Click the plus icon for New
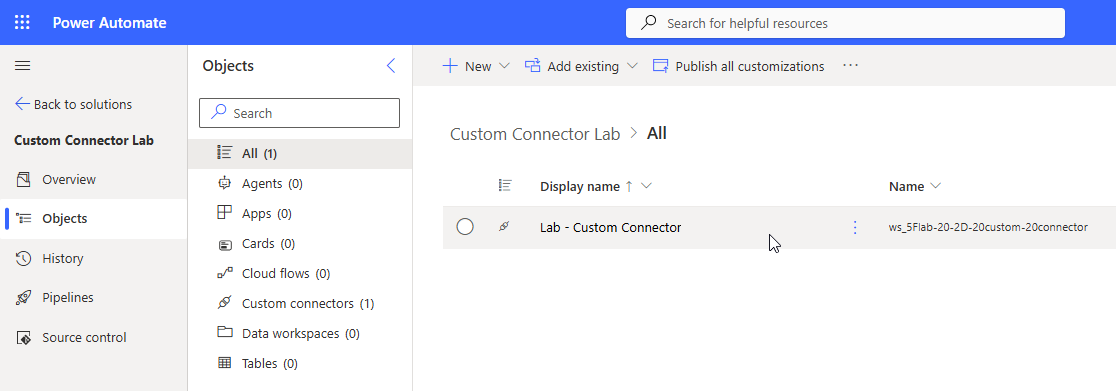 450,66
